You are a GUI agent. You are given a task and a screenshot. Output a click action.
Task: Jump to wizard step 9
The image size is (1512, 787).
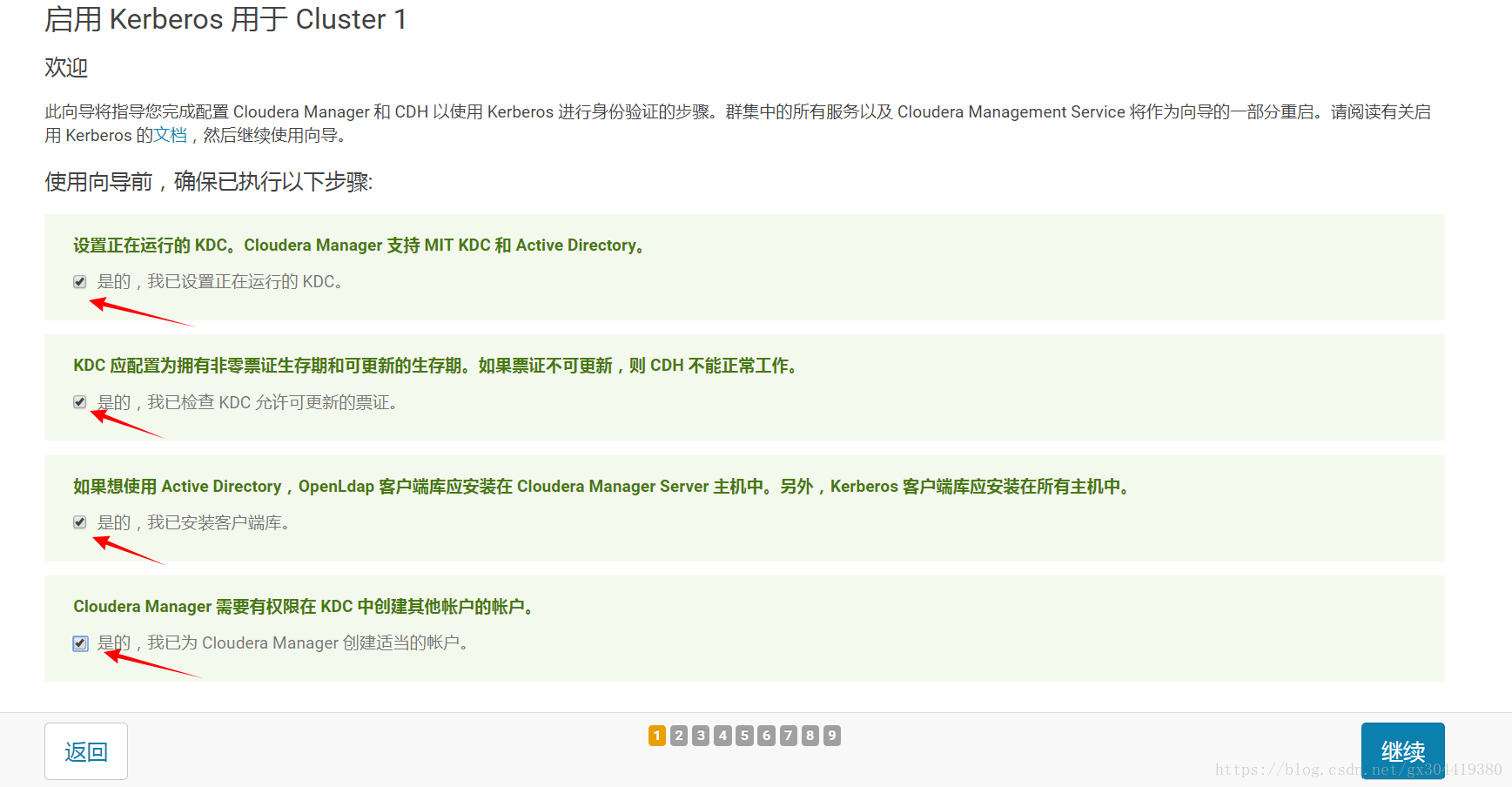tap(832, 736)
